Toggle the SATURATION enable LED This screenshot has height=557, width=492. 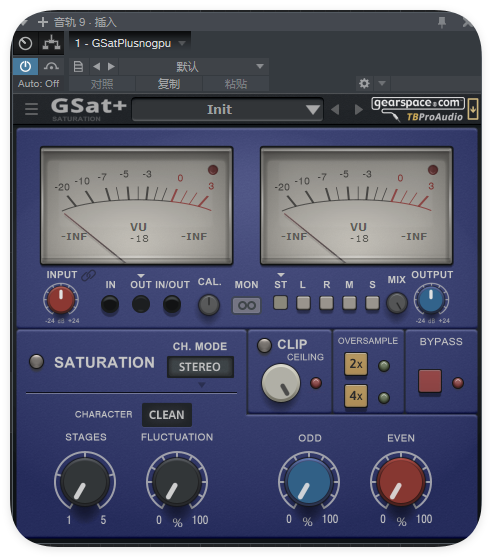coord(36,362)
